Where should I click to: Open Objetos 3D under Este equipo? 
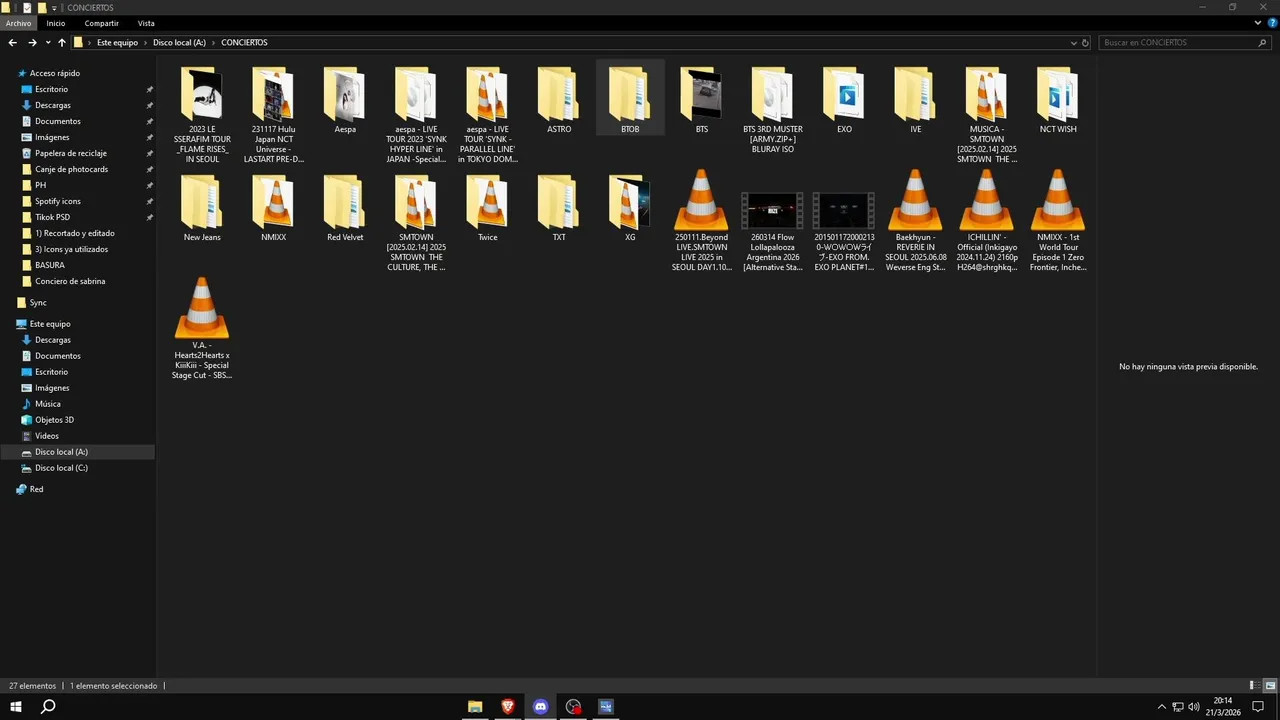pyautogui.click(x=54, y=420)
